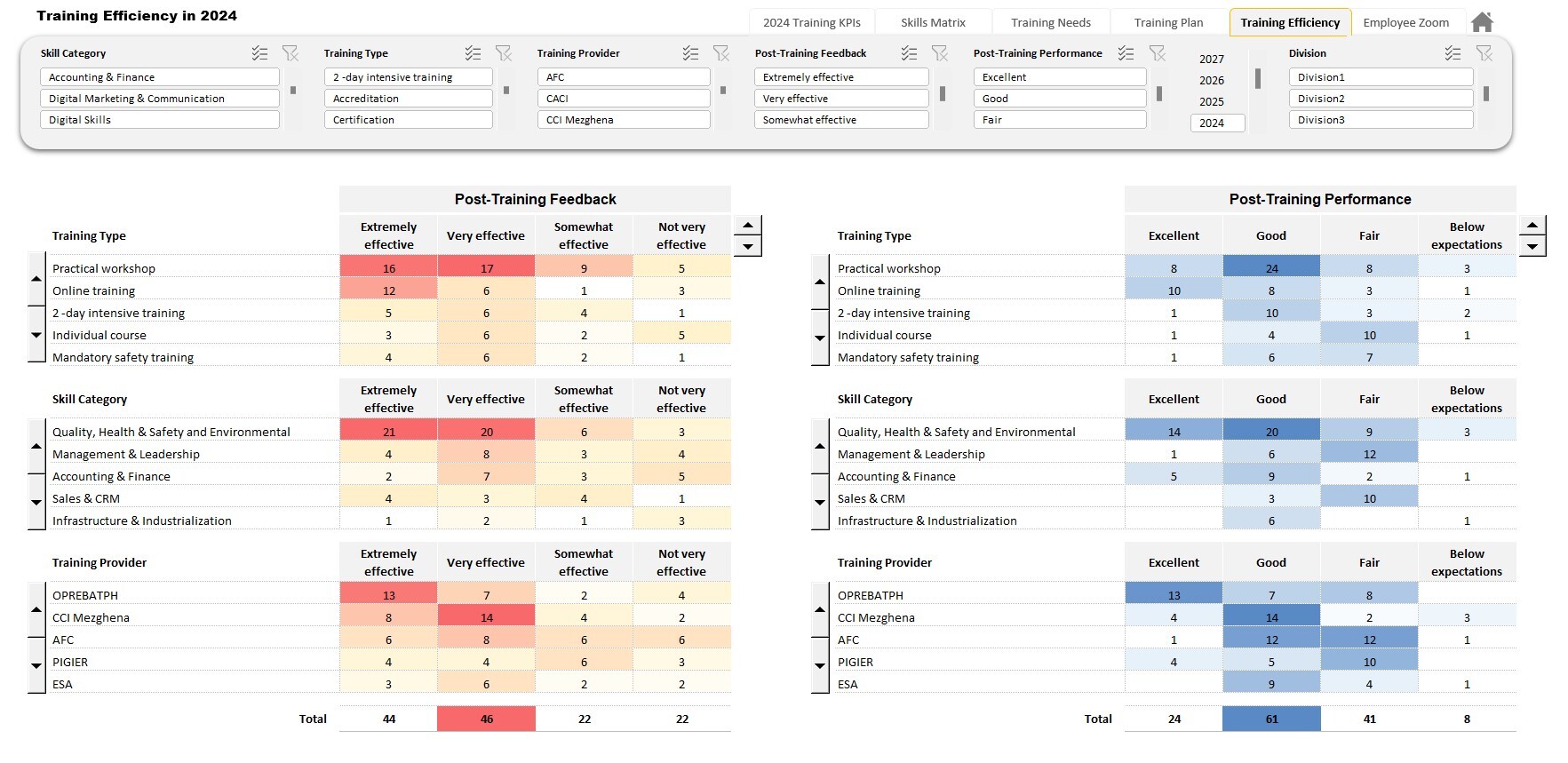Clear filter on Training Provider slicer
The height and width of the screenshot is (763, 1568).
click(721, 53)
